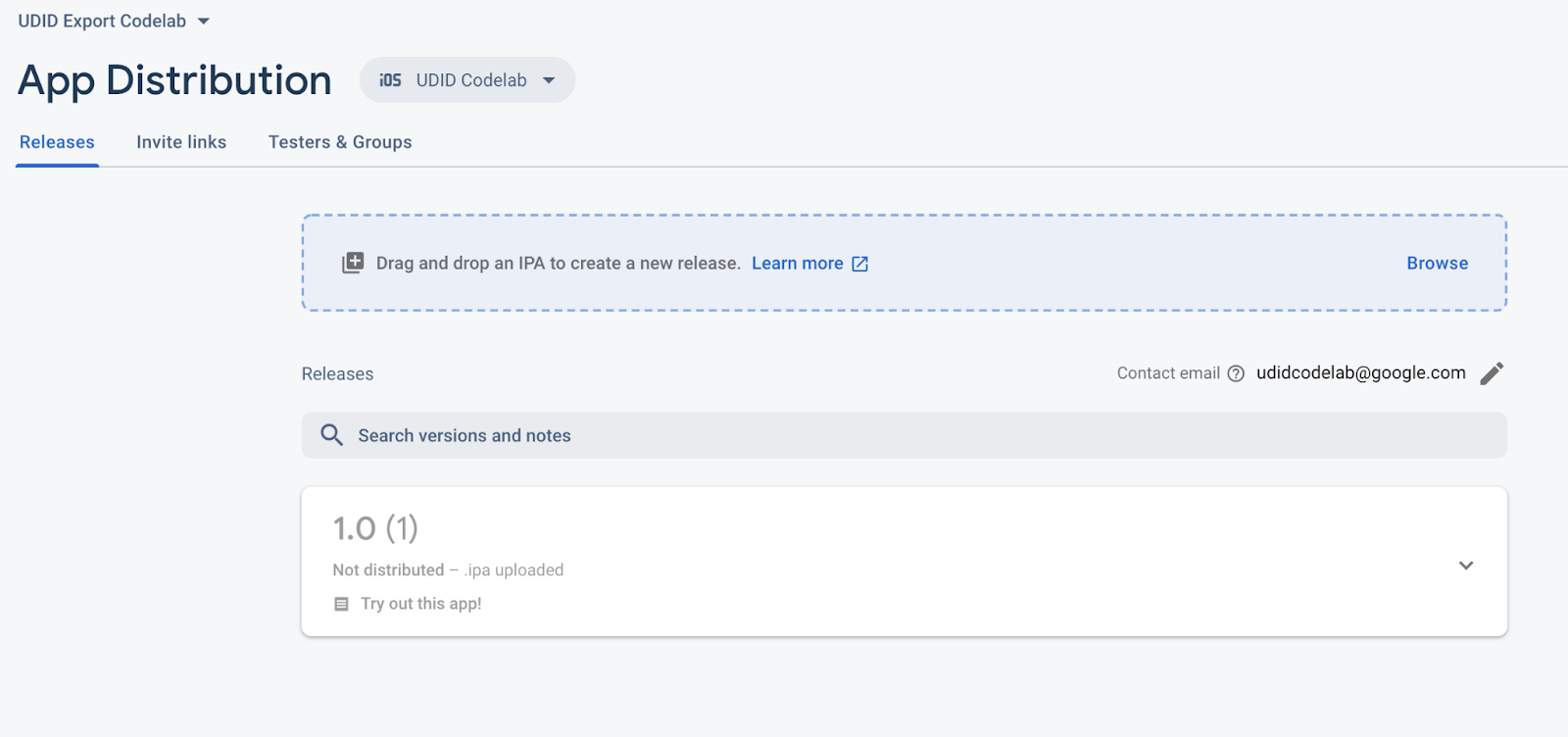Go to the Testers & Groups tab

(340, 142)
